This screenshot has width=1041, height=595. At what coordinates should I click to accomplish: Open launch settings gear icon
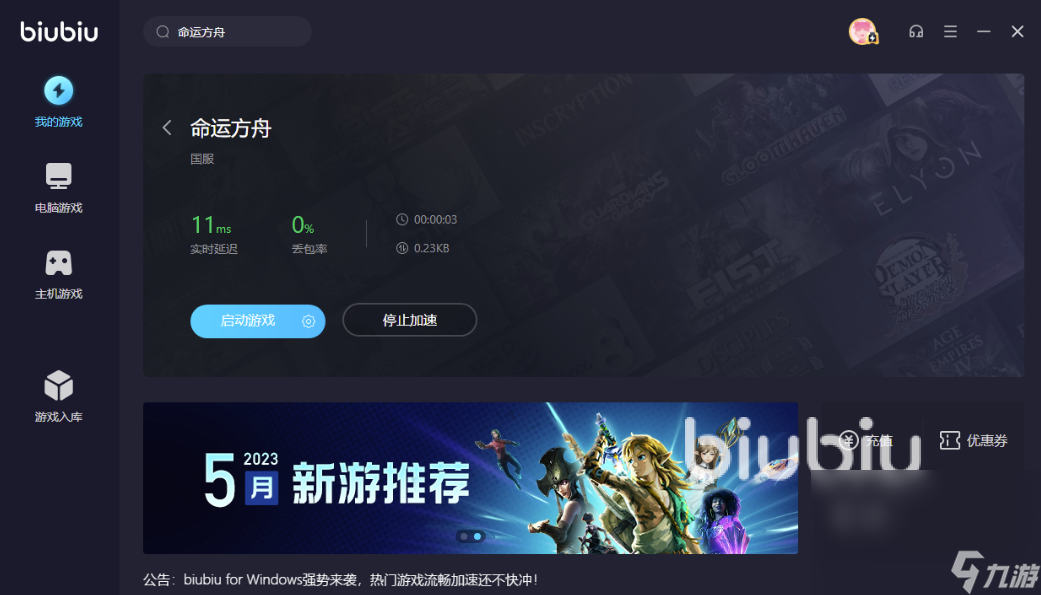click(308, 321)
